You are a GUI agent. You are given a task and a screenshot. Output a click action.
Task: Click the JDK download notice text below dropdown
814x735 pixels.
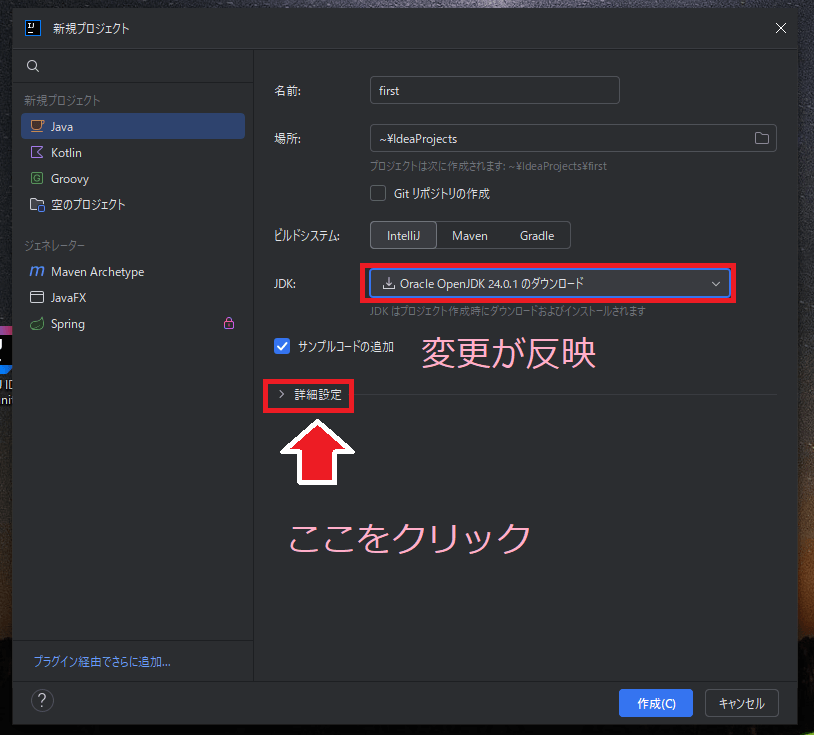(508, 311)
